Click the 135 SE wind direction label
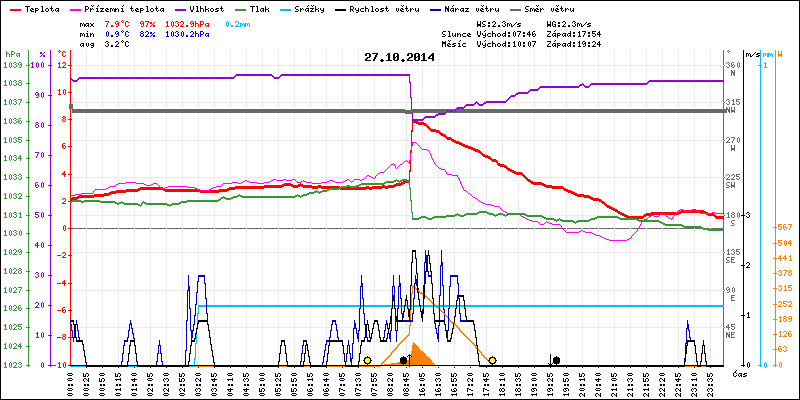This screenshot has height=400, width=800. 733,256
